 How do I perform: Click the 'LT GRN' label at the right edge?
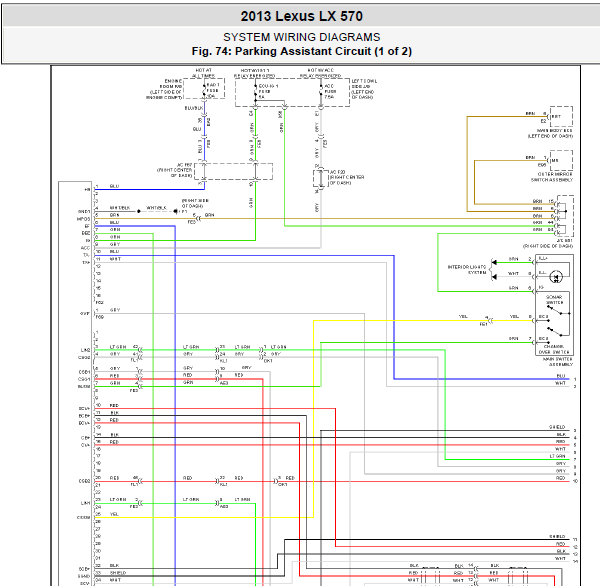558,456
